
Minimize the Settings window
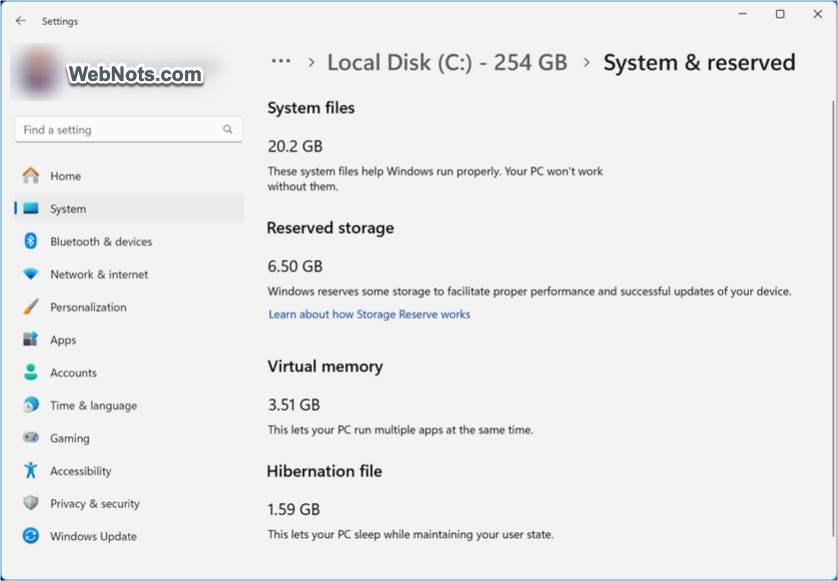742,14
